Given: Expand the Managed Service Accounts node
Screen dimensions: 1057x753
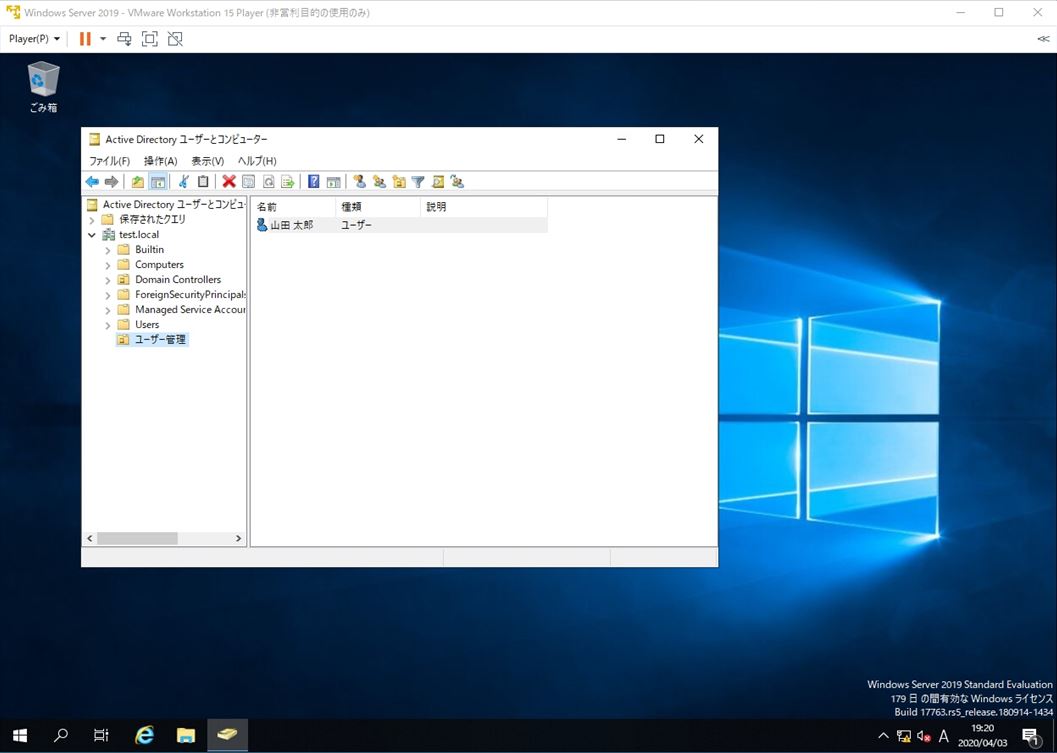Looking at the screenshot, I should pos(108,310).
